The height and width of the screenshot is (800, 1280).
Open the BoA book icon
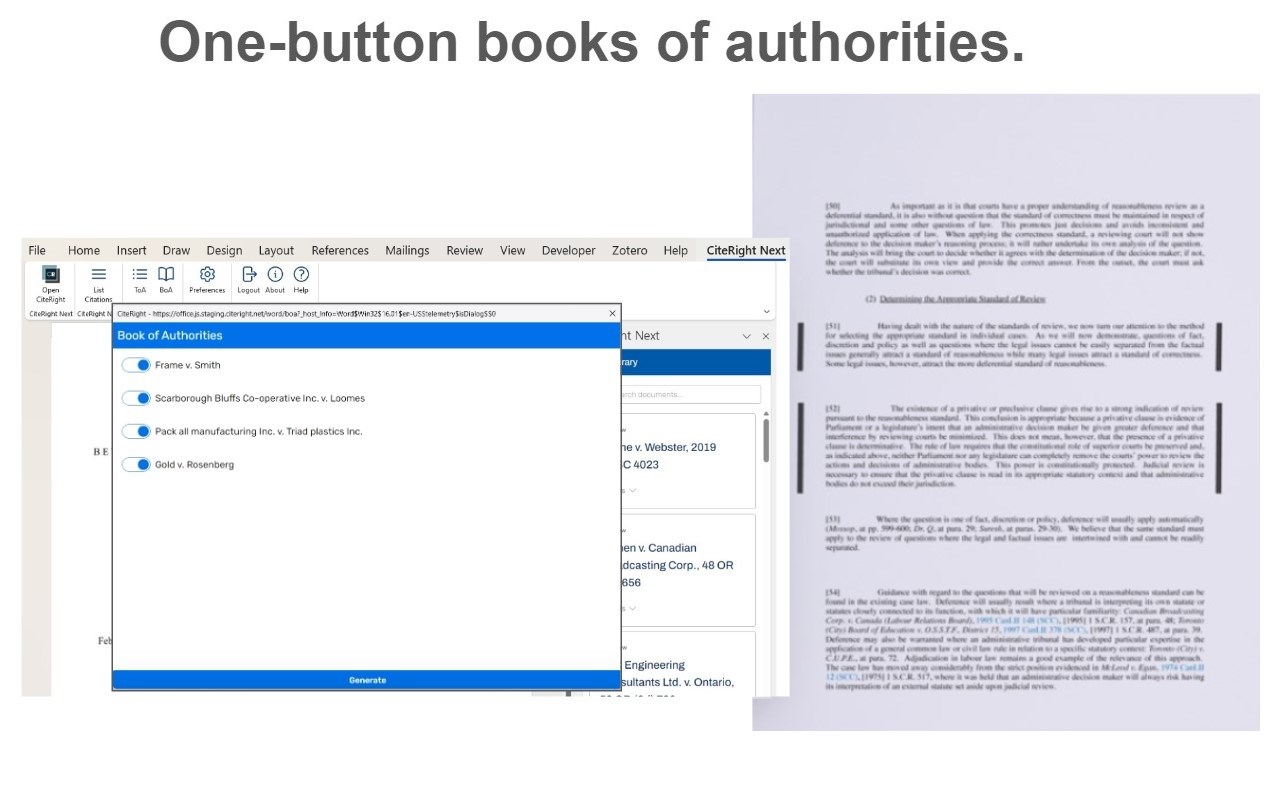(x=166, y=280)
